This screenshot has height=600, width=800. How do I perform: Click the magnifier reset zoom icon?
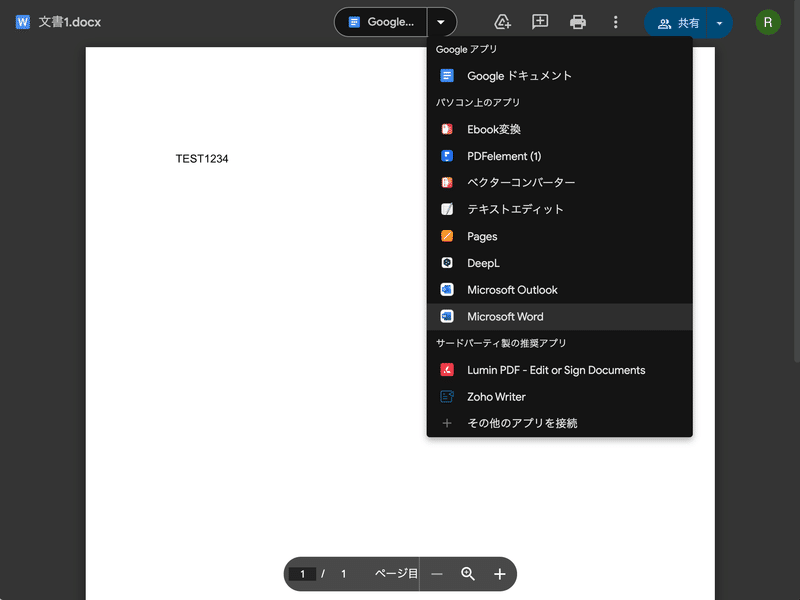tap(468, 574)
